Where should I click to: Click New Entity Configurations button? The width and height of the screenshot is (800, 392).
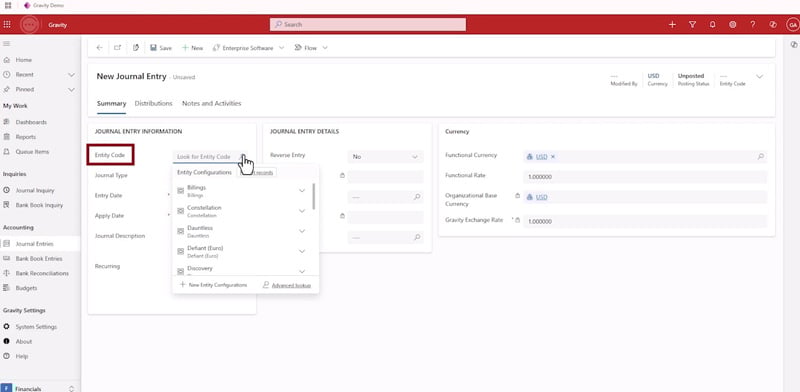pyautogui.click(x=213, y=285)
